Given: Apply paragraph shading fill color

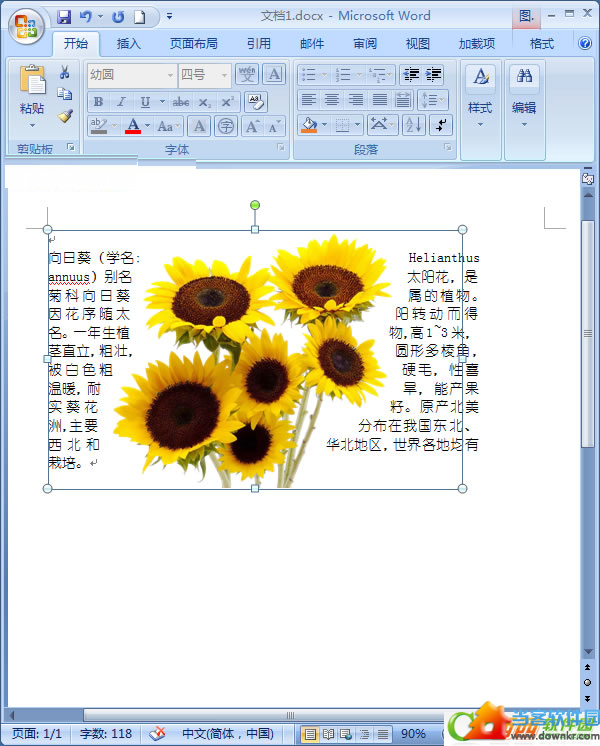Looking at the screenshot, I should (x=309, y=125).
